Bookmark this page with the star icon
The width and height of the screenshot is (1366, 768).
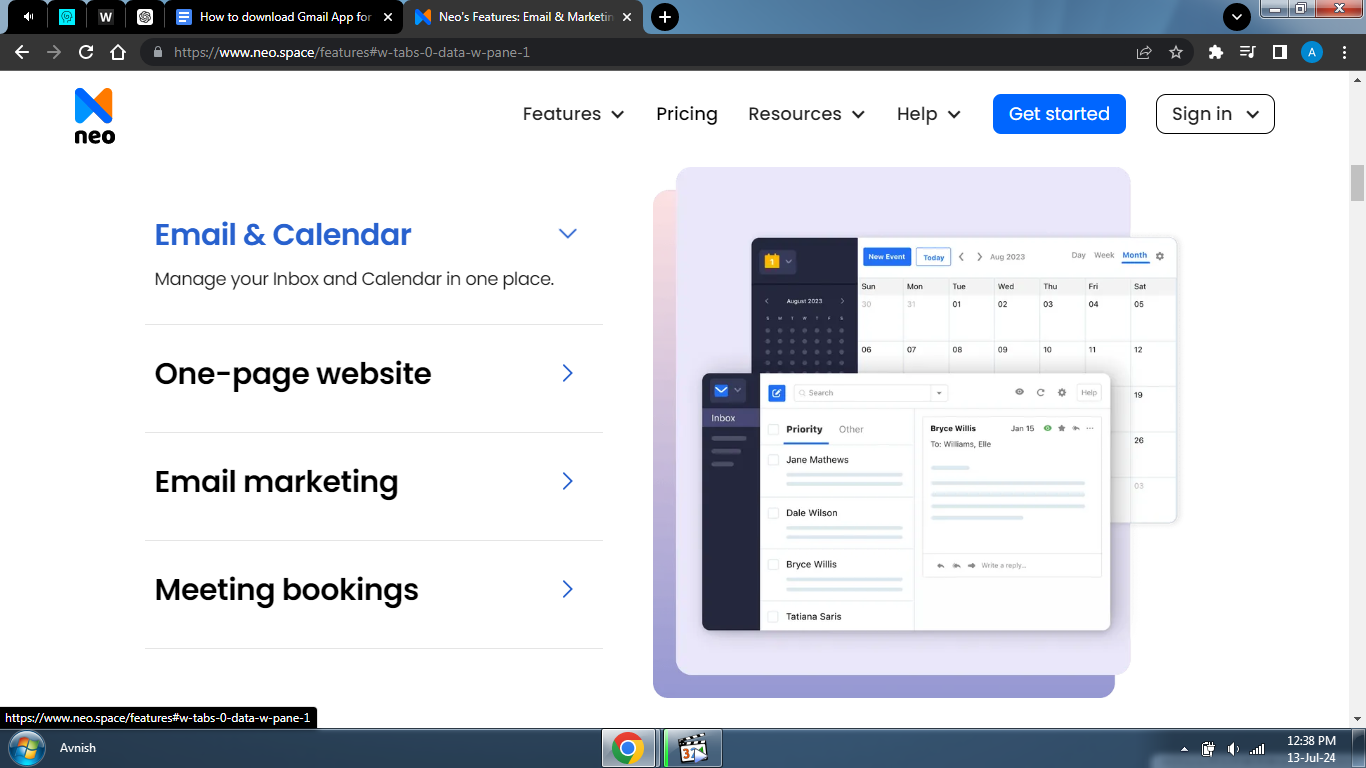pos(1176,52)
